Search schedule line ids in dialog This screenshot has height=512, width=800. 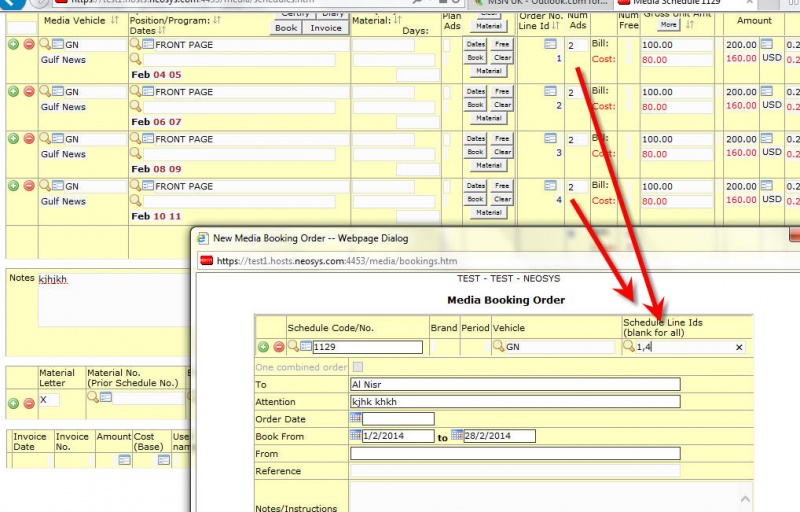tap(629, 346)
